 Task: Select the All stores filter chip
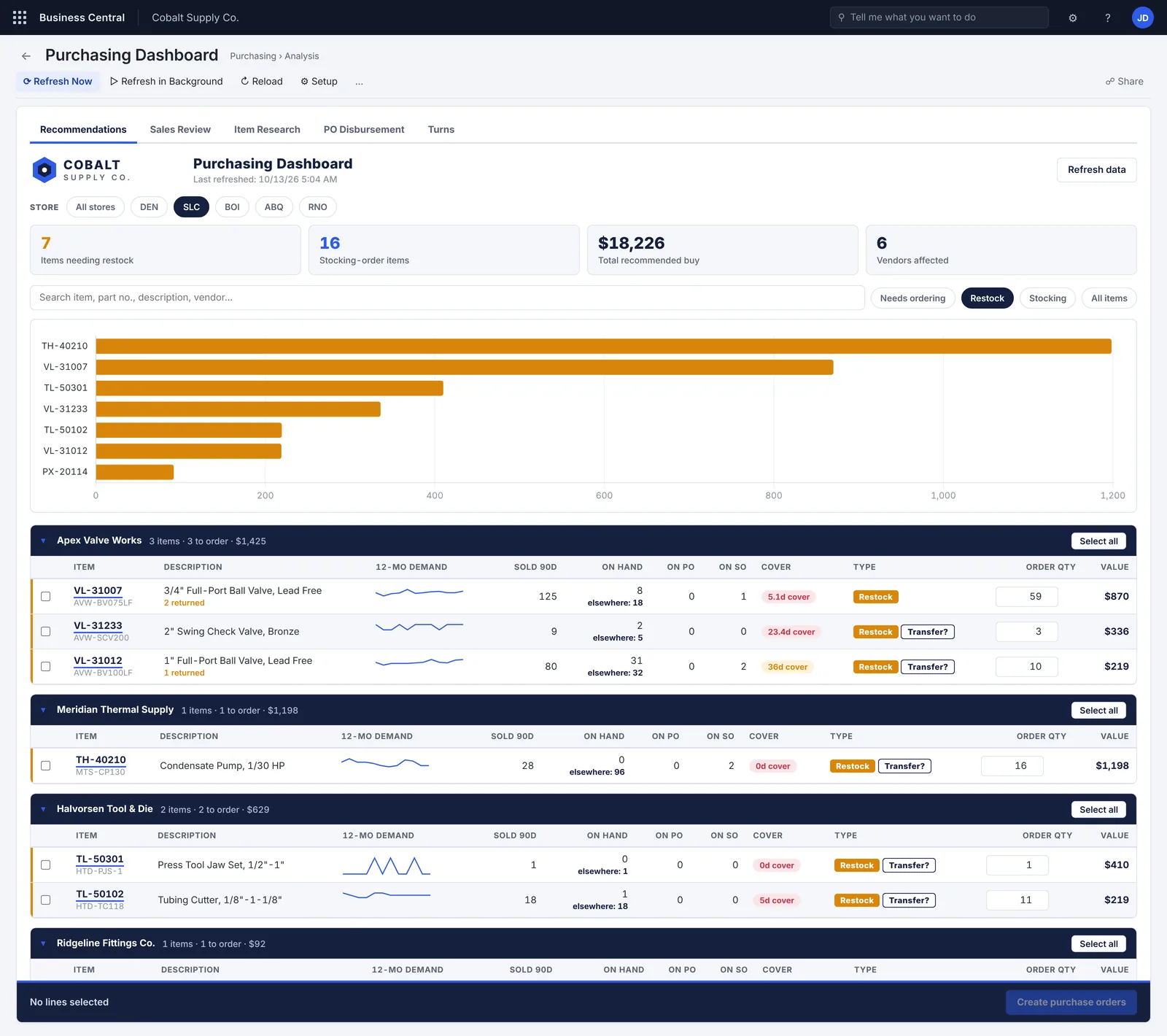(x=96, y=207)
